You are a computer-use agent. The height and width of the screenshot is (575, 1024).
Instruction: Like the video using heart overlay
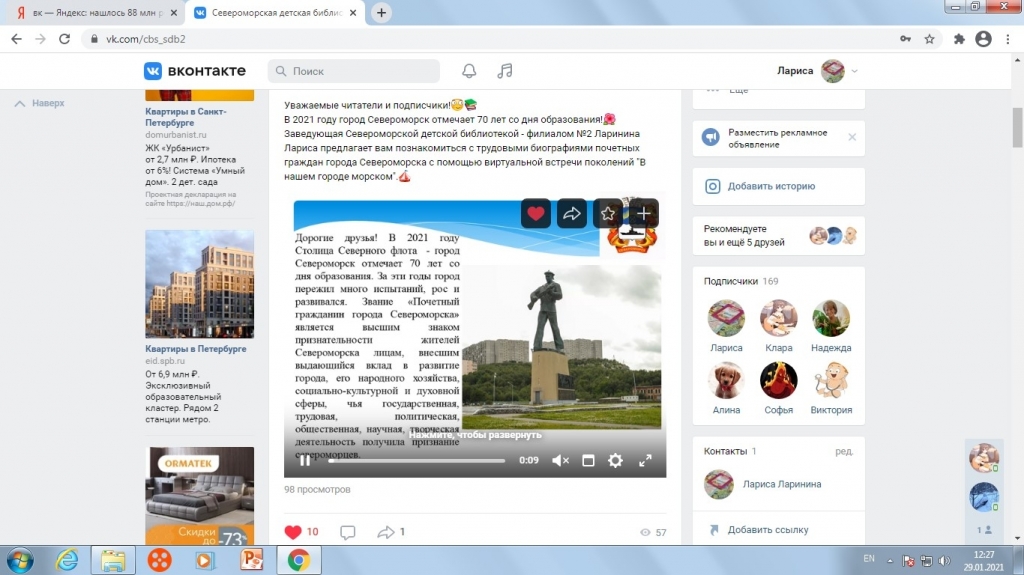point(536,213)
